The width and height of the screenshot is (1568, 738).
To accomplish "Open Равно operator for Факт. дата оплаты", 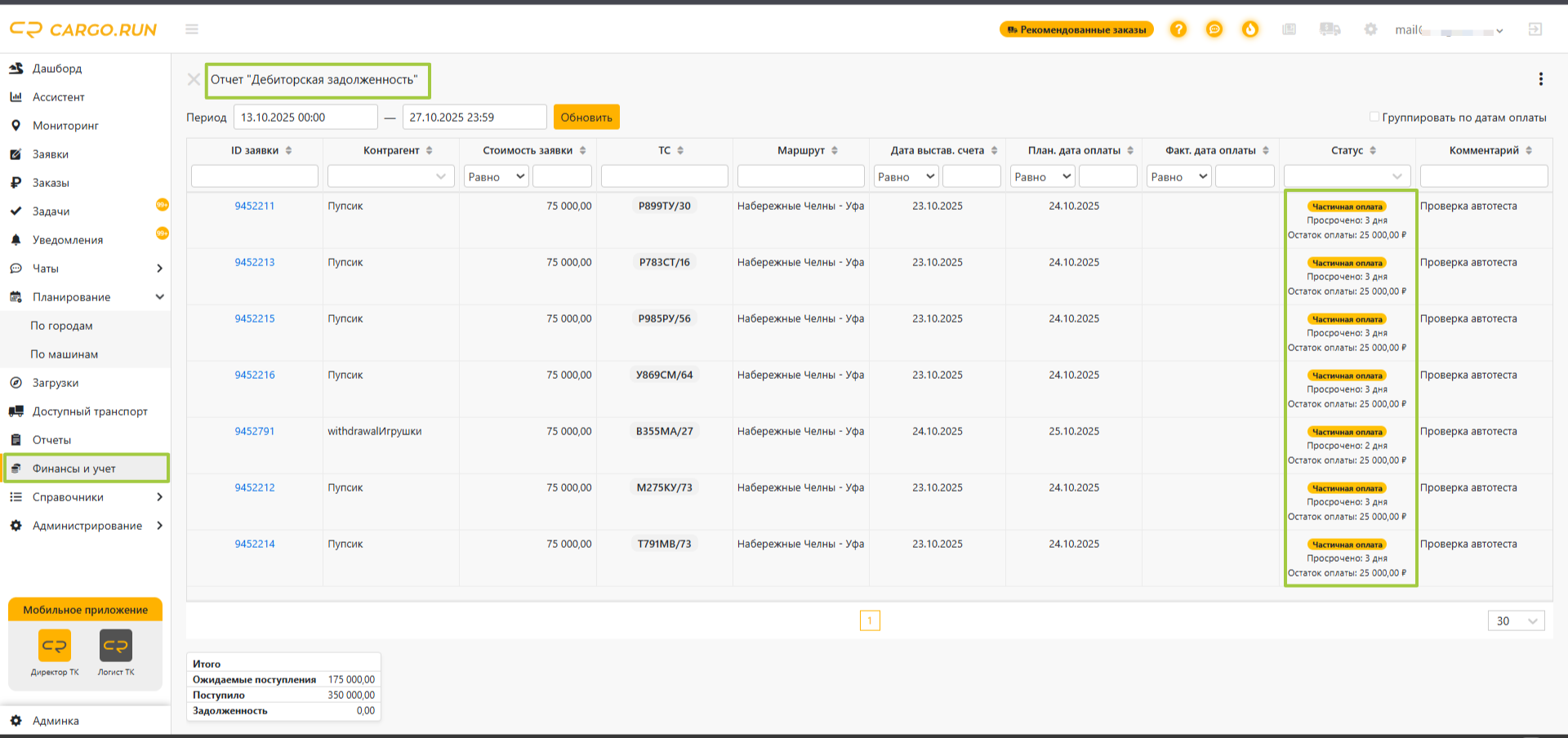I will (1179, 176).
